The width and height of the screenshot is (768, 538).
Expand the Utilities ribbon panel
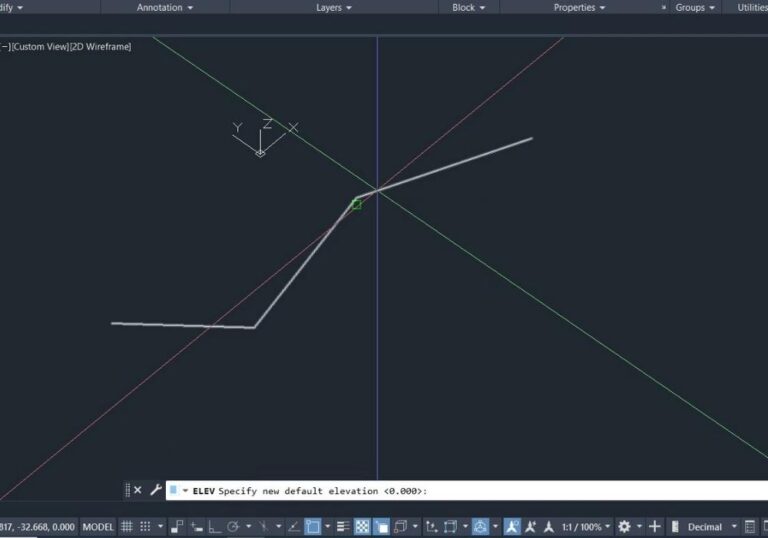coord(752,7)
